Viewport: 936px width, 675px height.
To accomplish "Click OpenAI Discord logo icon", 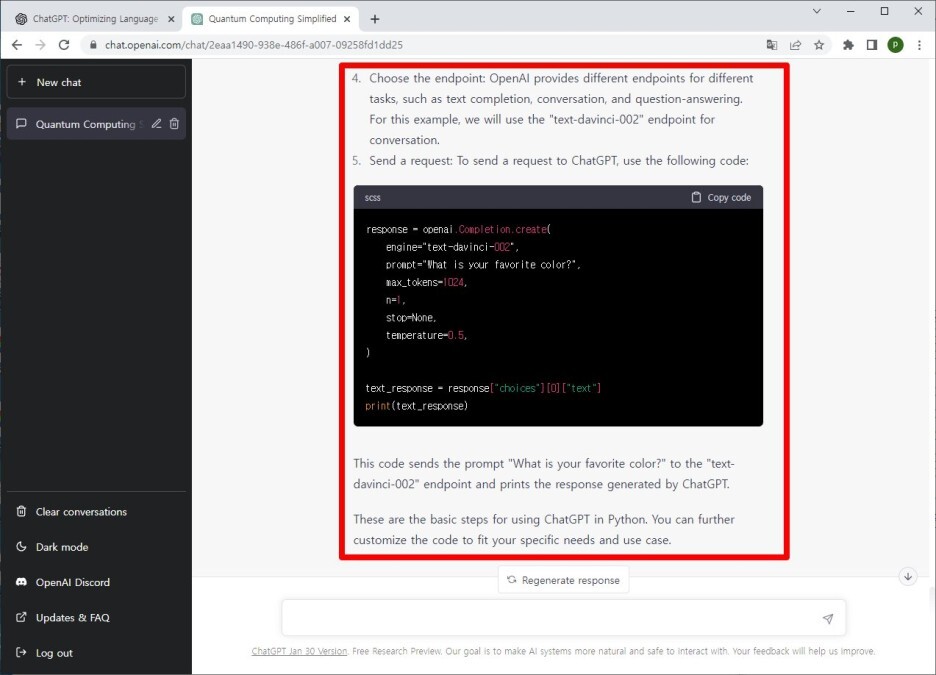I will (x=21, y=581).
